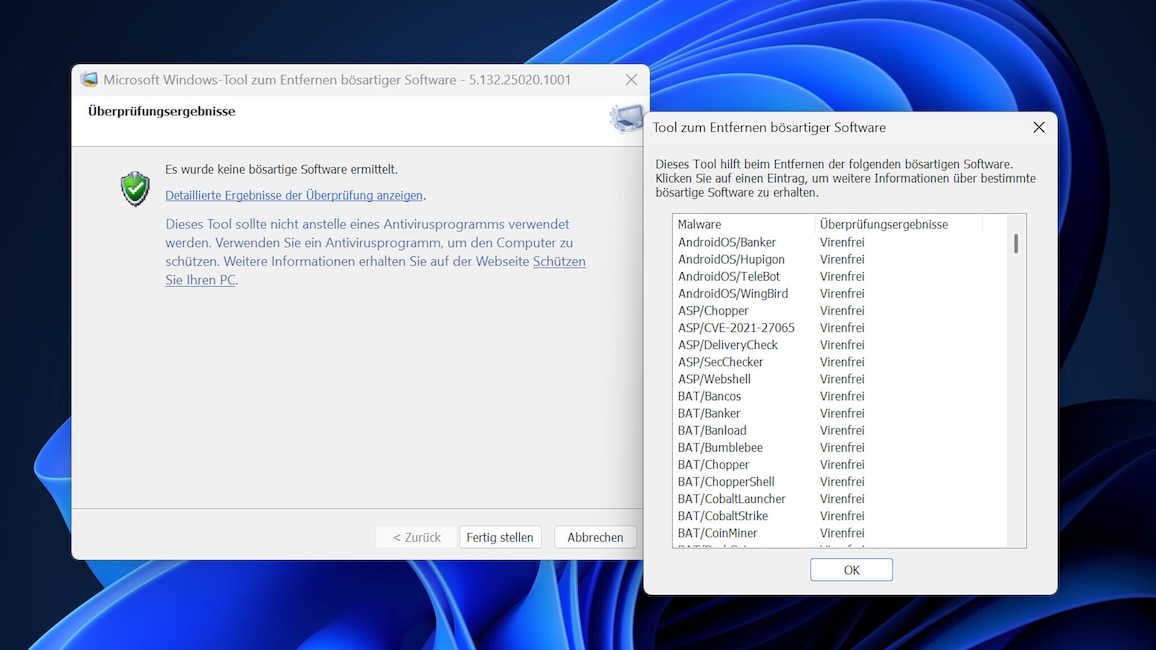Click the malware list scrollbar thumb
The width and height of the screenshot is (1156, 650).
1016,243
